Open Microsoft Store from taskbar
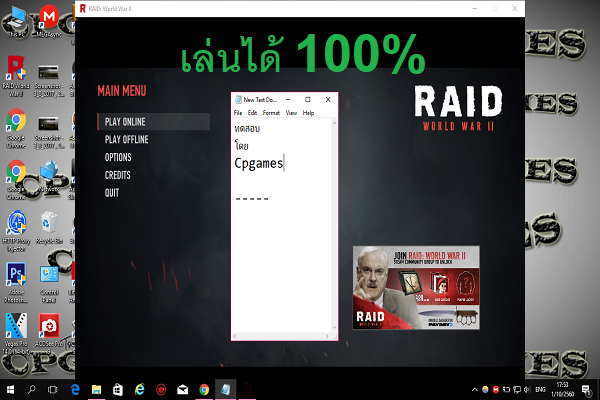 [x=118, y=390]
